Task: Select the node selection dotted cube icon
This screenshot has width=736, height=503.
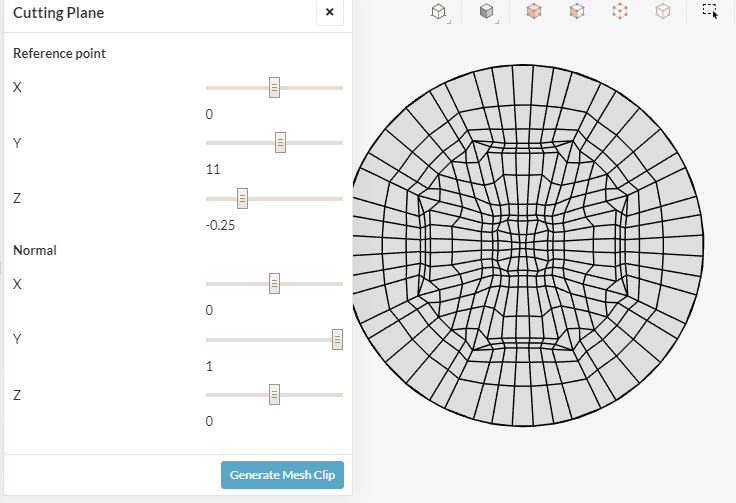Action: pos(620,12)
